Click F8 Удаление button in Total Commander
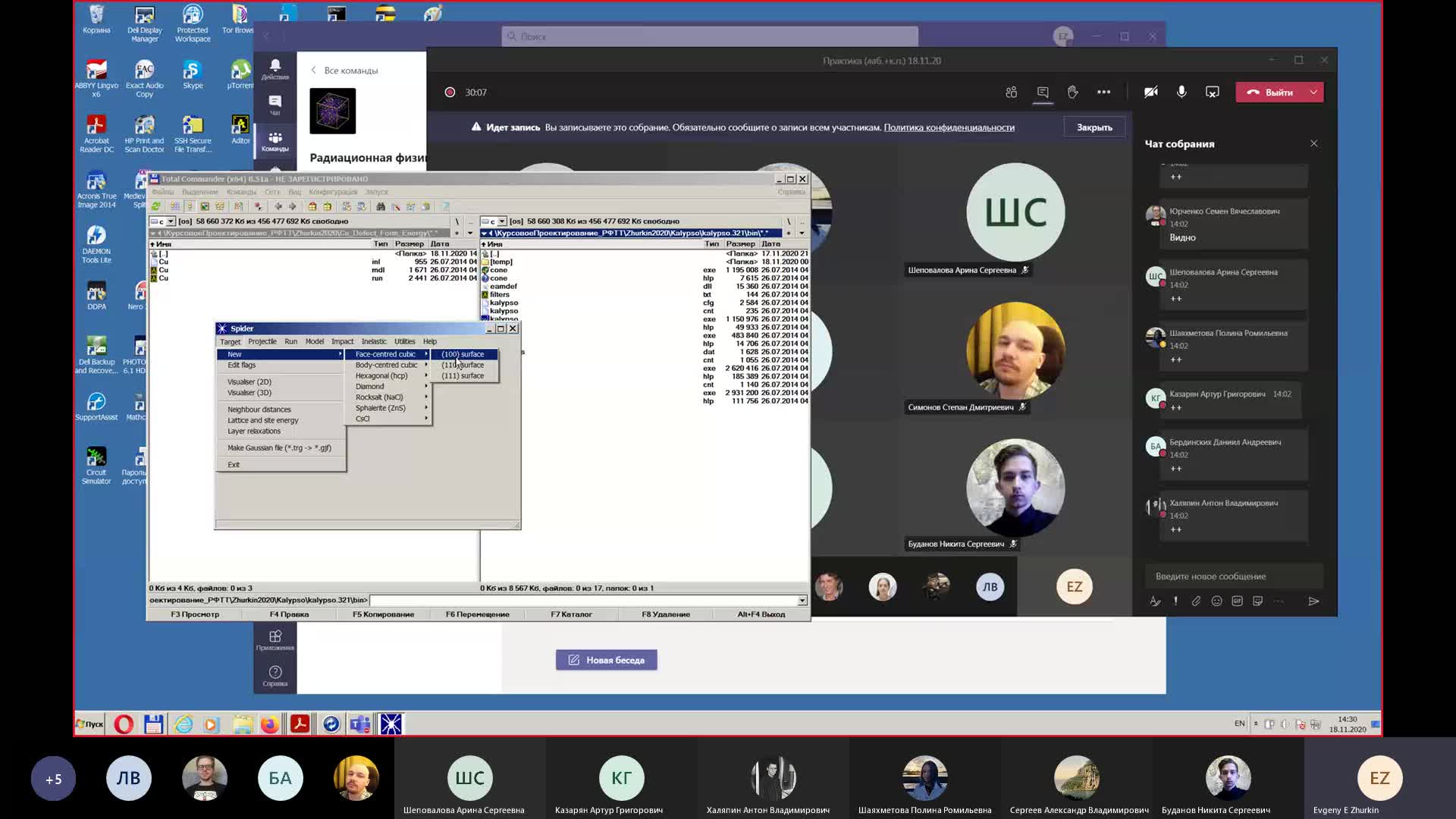 (666, 614)
